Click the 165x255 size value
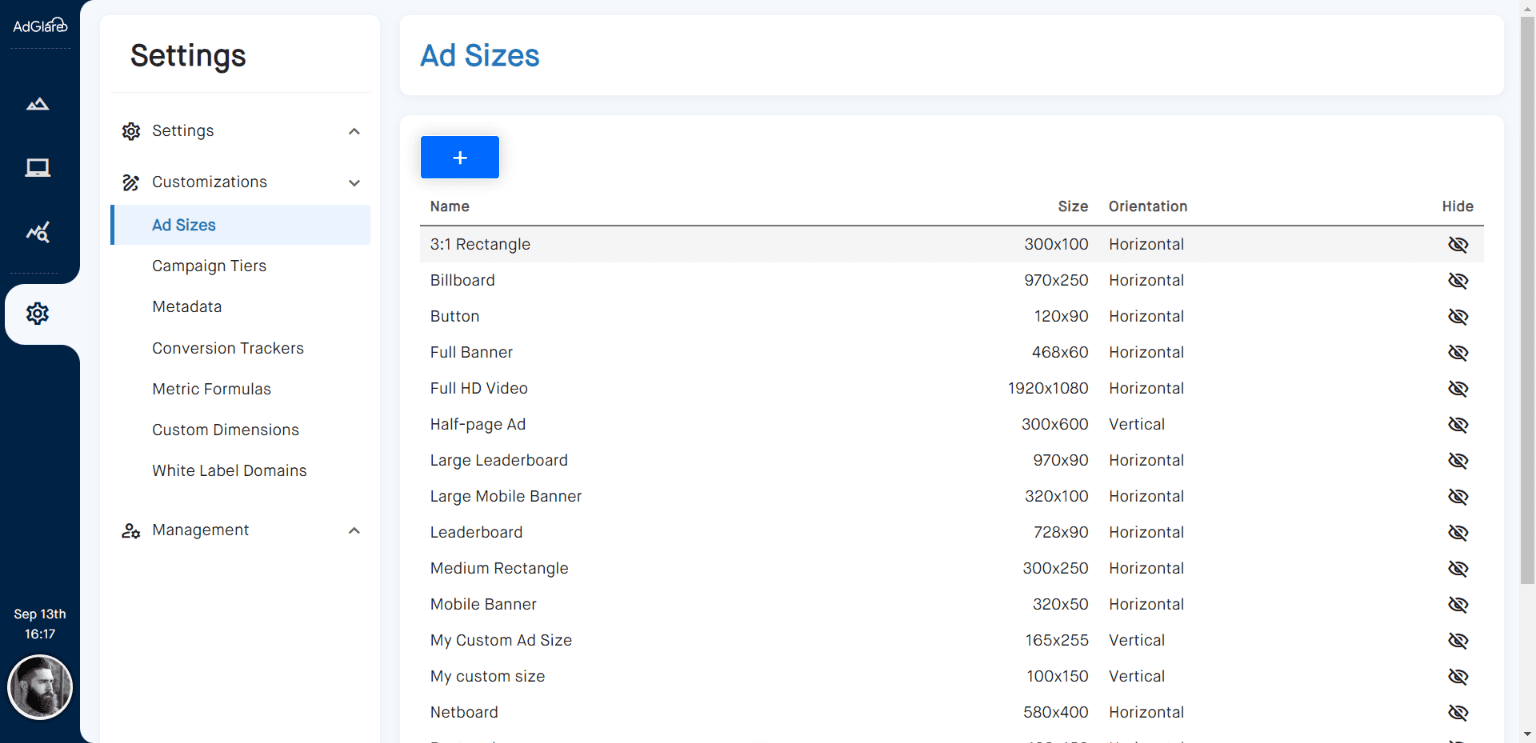 point(1058,640)
